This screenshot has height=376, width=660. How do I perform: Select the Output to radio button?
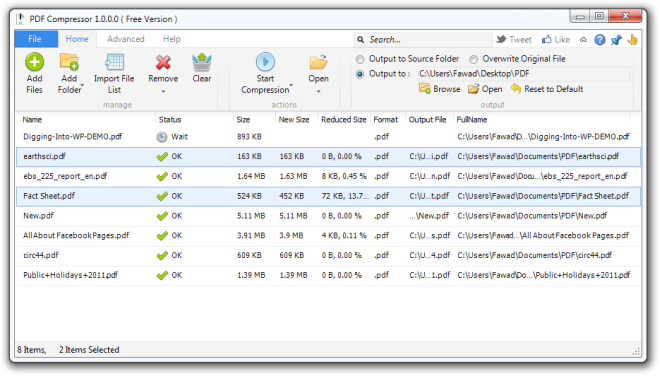coord(360,75)
